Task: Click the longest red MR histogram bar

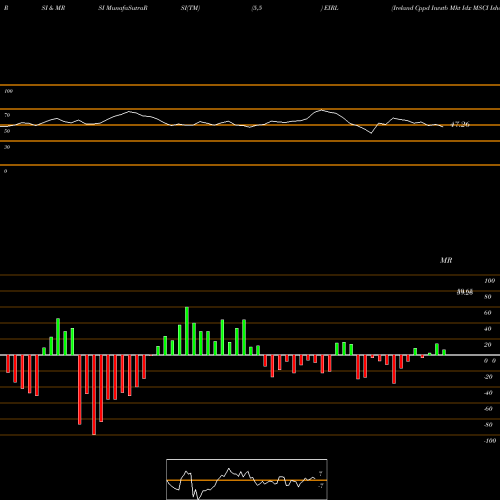Action: tap(94, 395)
